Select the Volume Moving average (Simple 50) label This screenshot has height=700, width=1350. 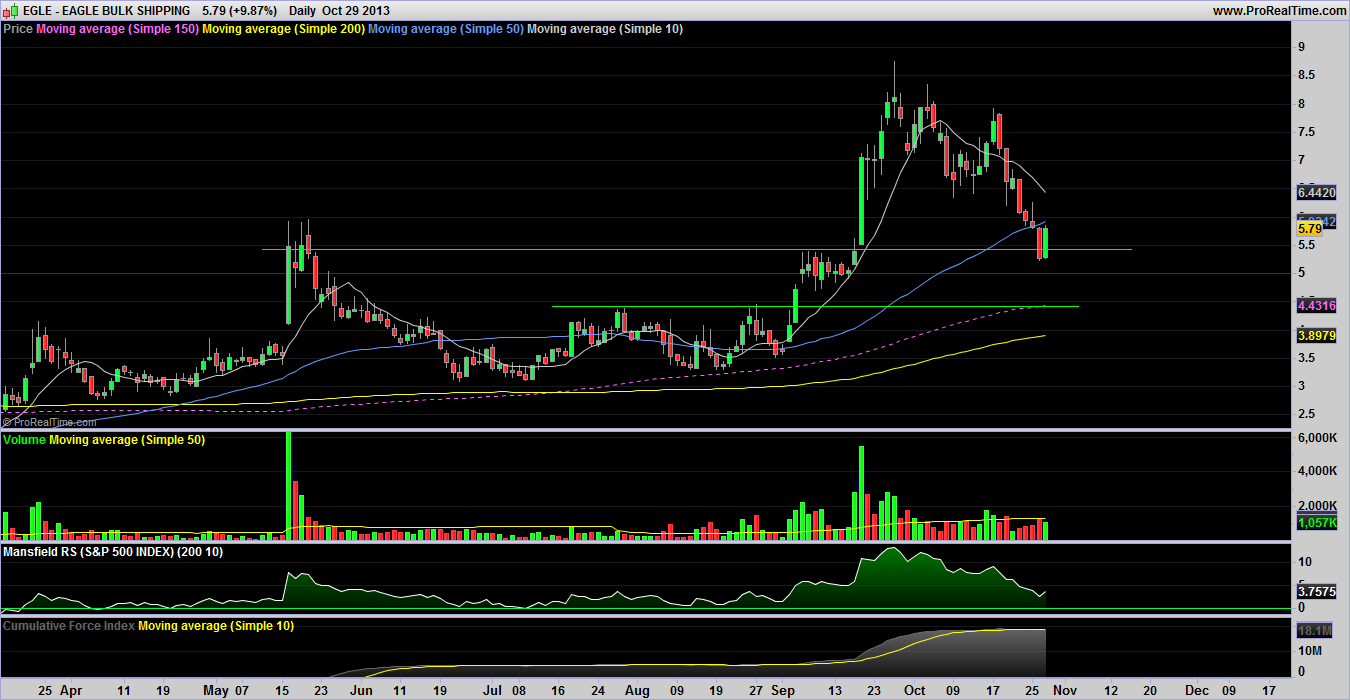click(127, 440)
